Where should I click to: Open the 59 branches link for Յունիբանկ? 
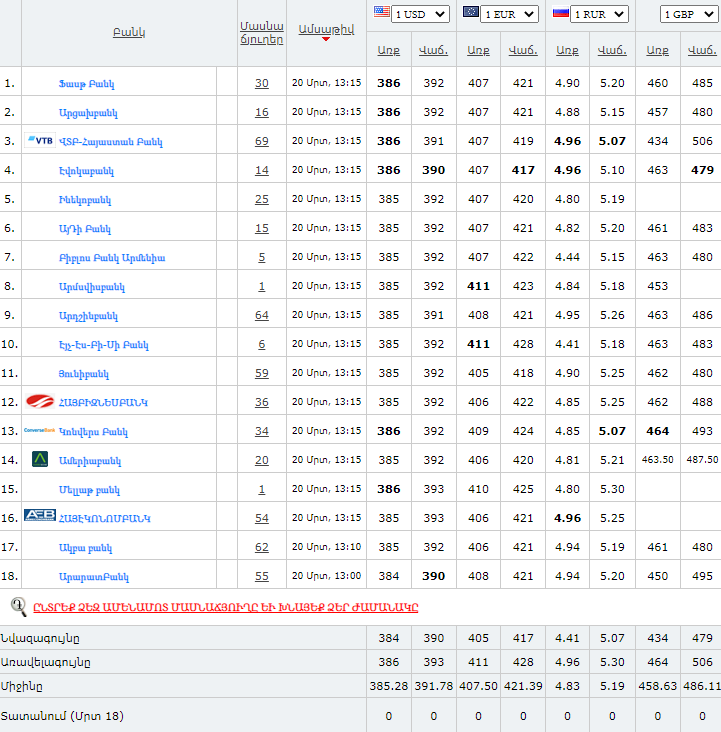pyautogui.click(x=262, y=373)
